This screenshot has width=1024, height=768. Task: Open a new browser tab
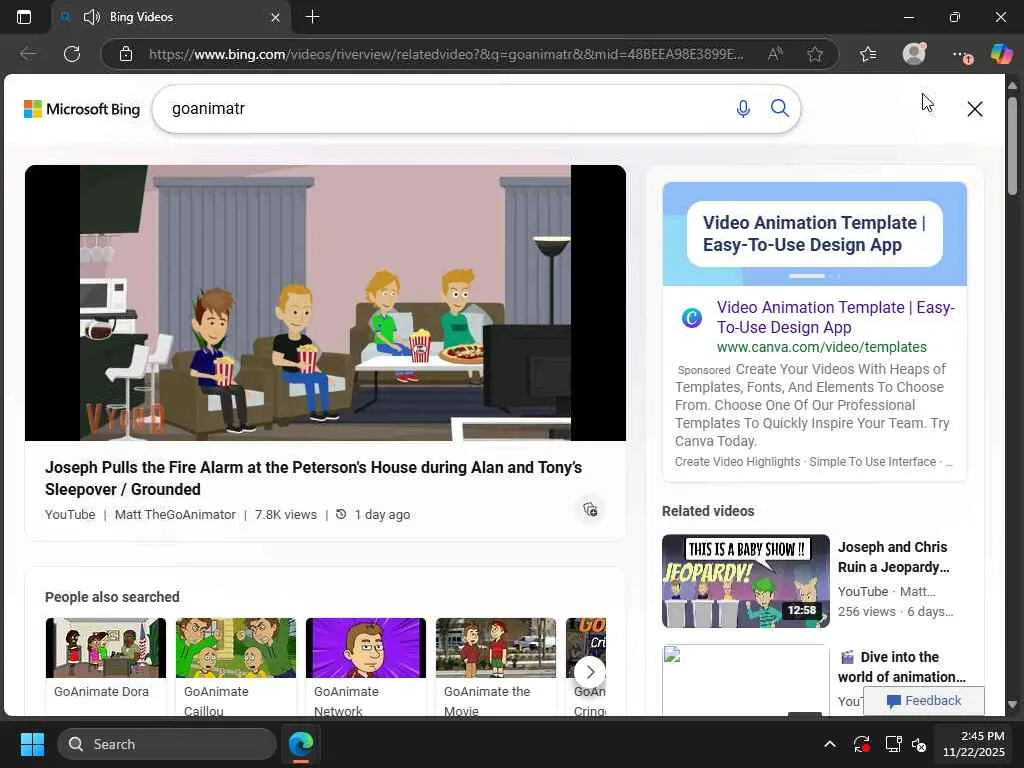coord(313,17)
